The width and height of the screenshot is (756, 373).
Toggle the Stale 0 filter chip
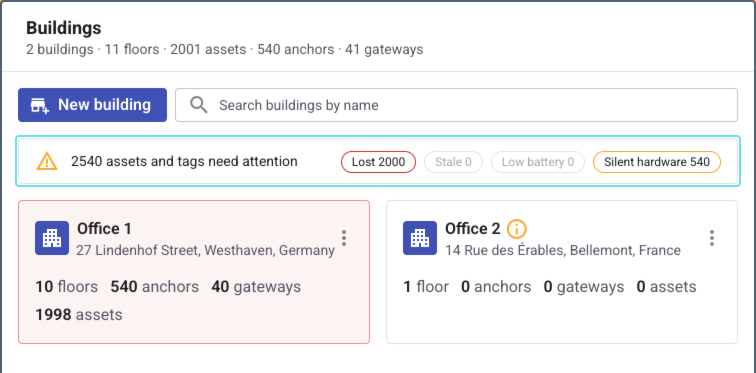[453, 162]
